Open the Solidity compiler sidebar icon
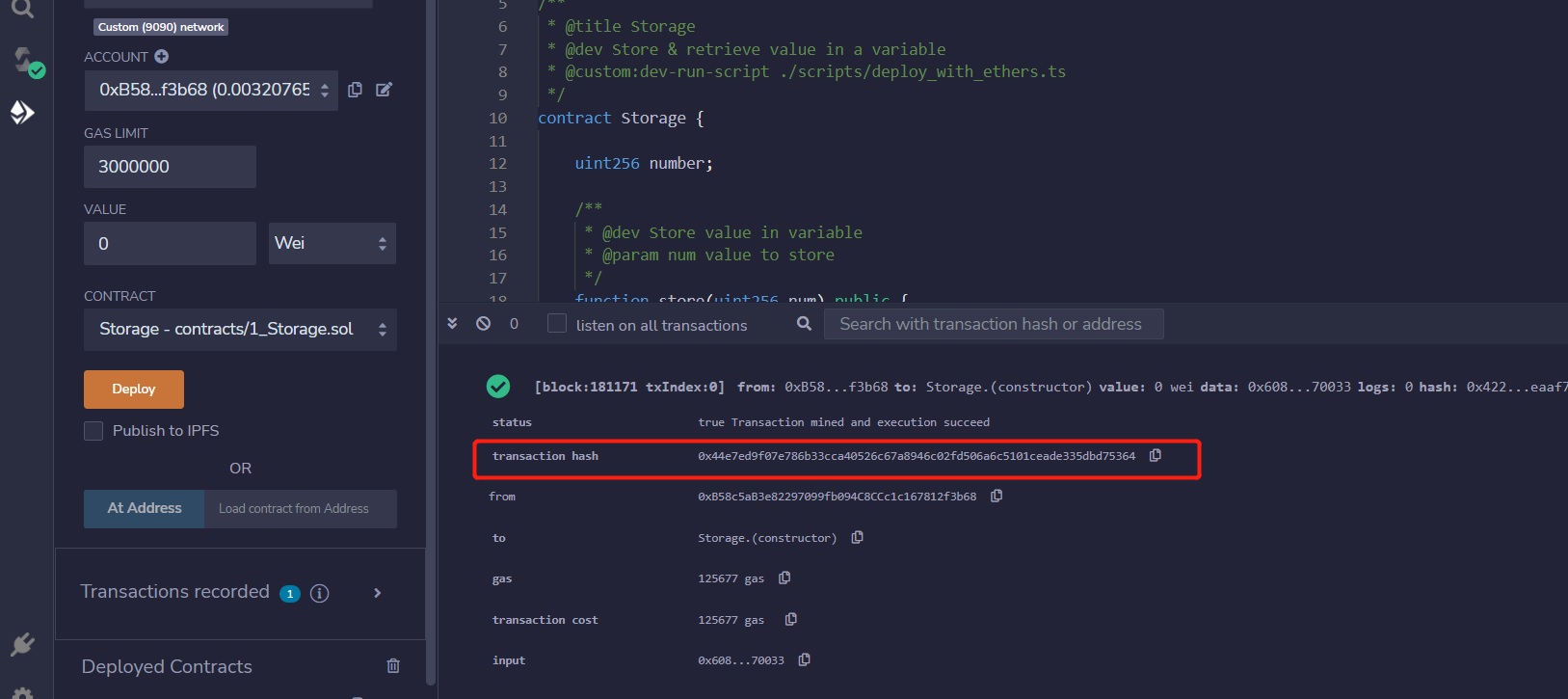Image resolution: width=1568 pixels, height=699 pixels. pyautogui.click(x=23, y=63)
